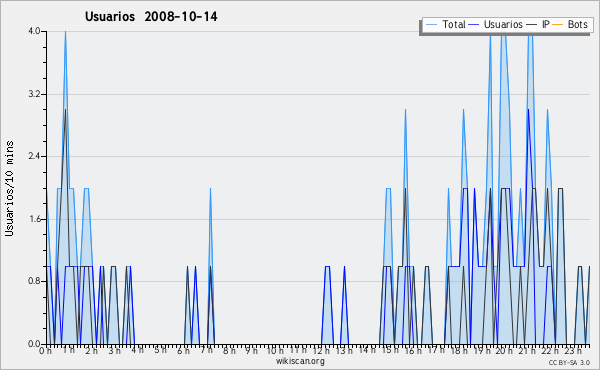Click the '7 h' x-axis tick label
This screenshot has width=600, height=370.
(206, 350)
